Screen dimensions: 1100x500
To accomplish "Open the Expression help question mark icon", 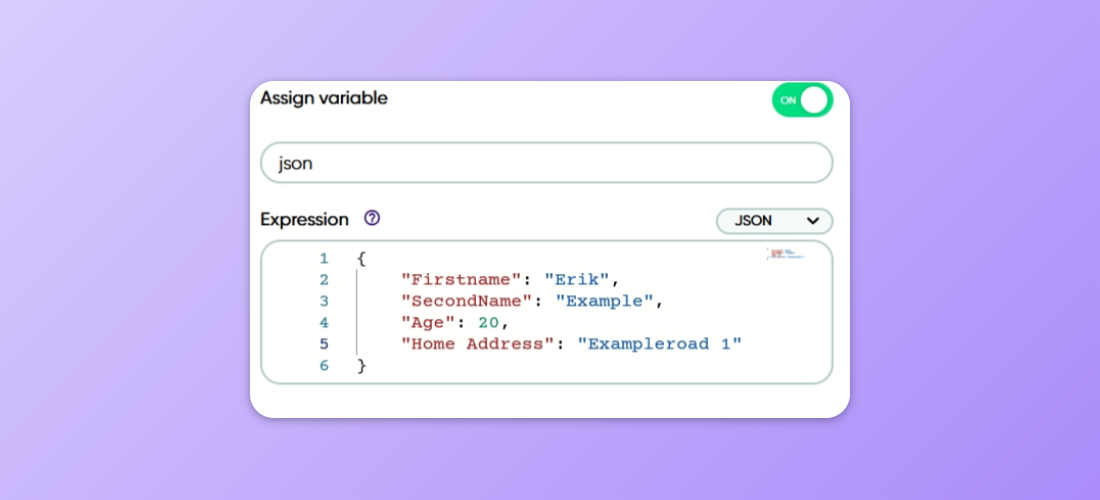I will pyautogui.click(x=372, y=218).
